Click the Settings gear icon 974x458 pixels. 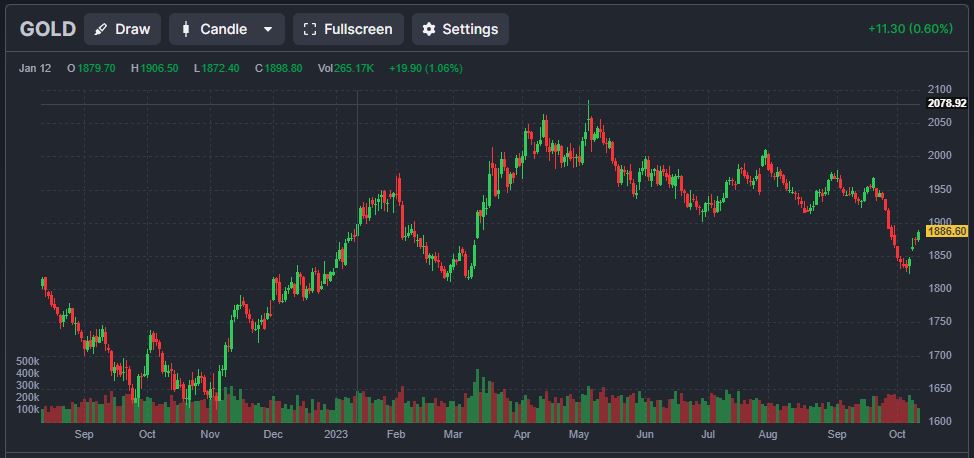click(429, 29)
